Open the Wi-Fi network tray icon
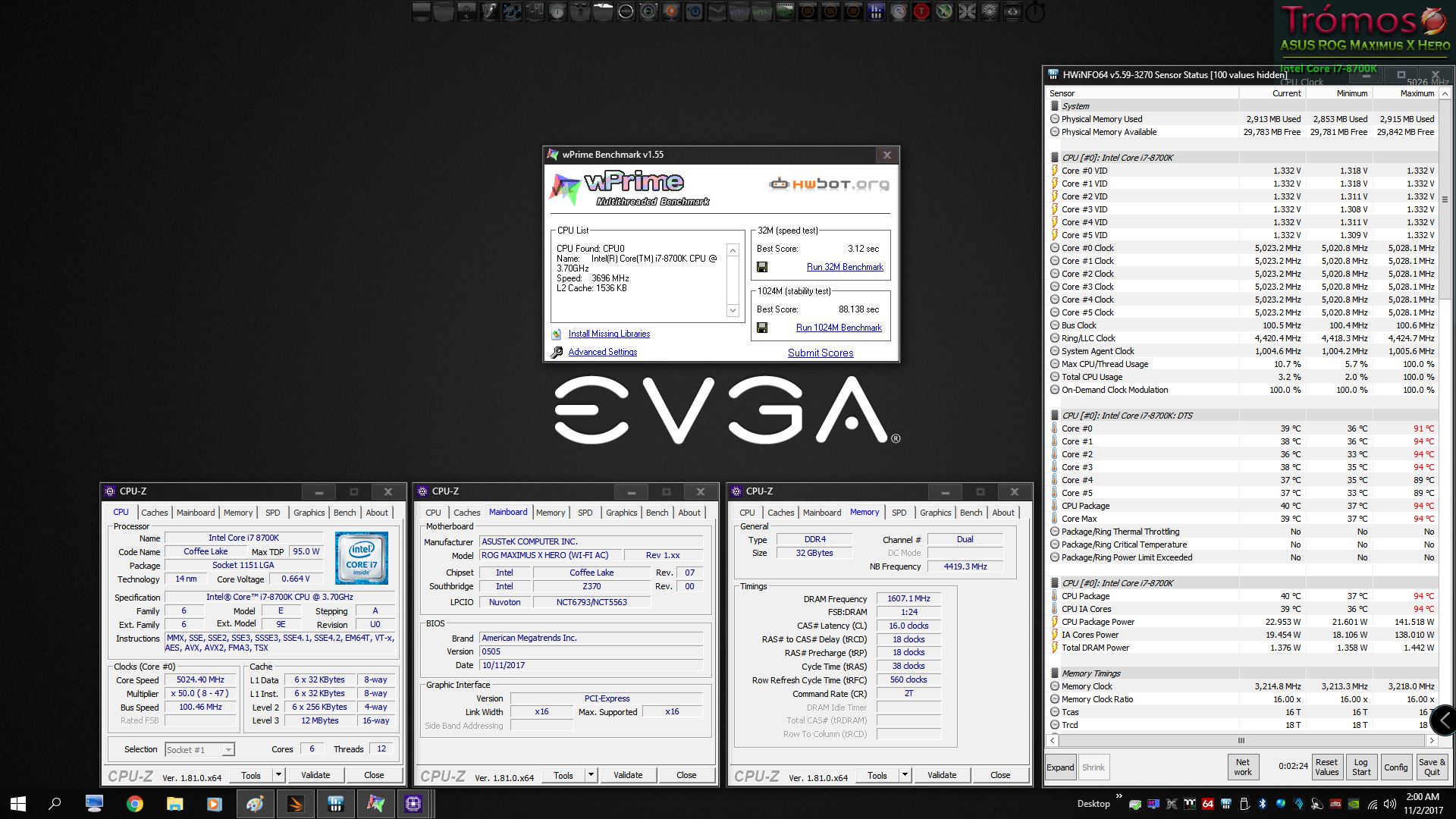The height and width of the screenshot is (819, 1456). point(1372,804)
